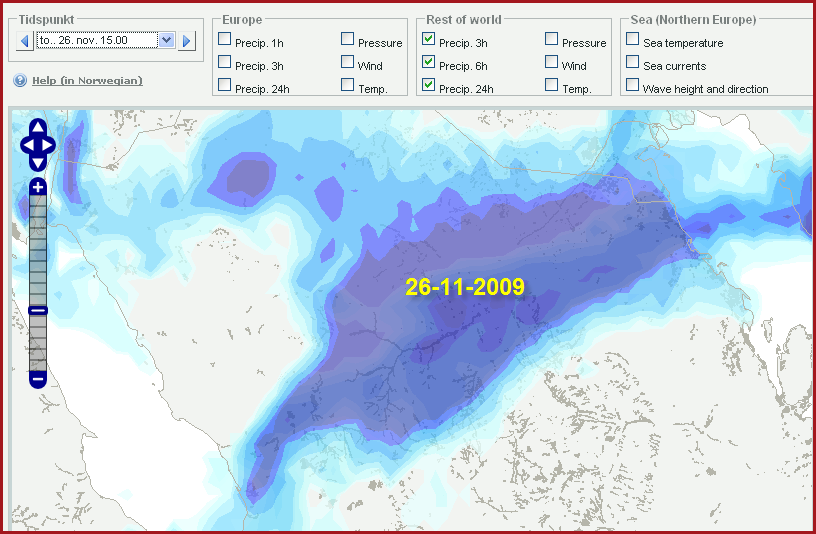Pan the map up
816x534 pixels.
click(37, 126)
